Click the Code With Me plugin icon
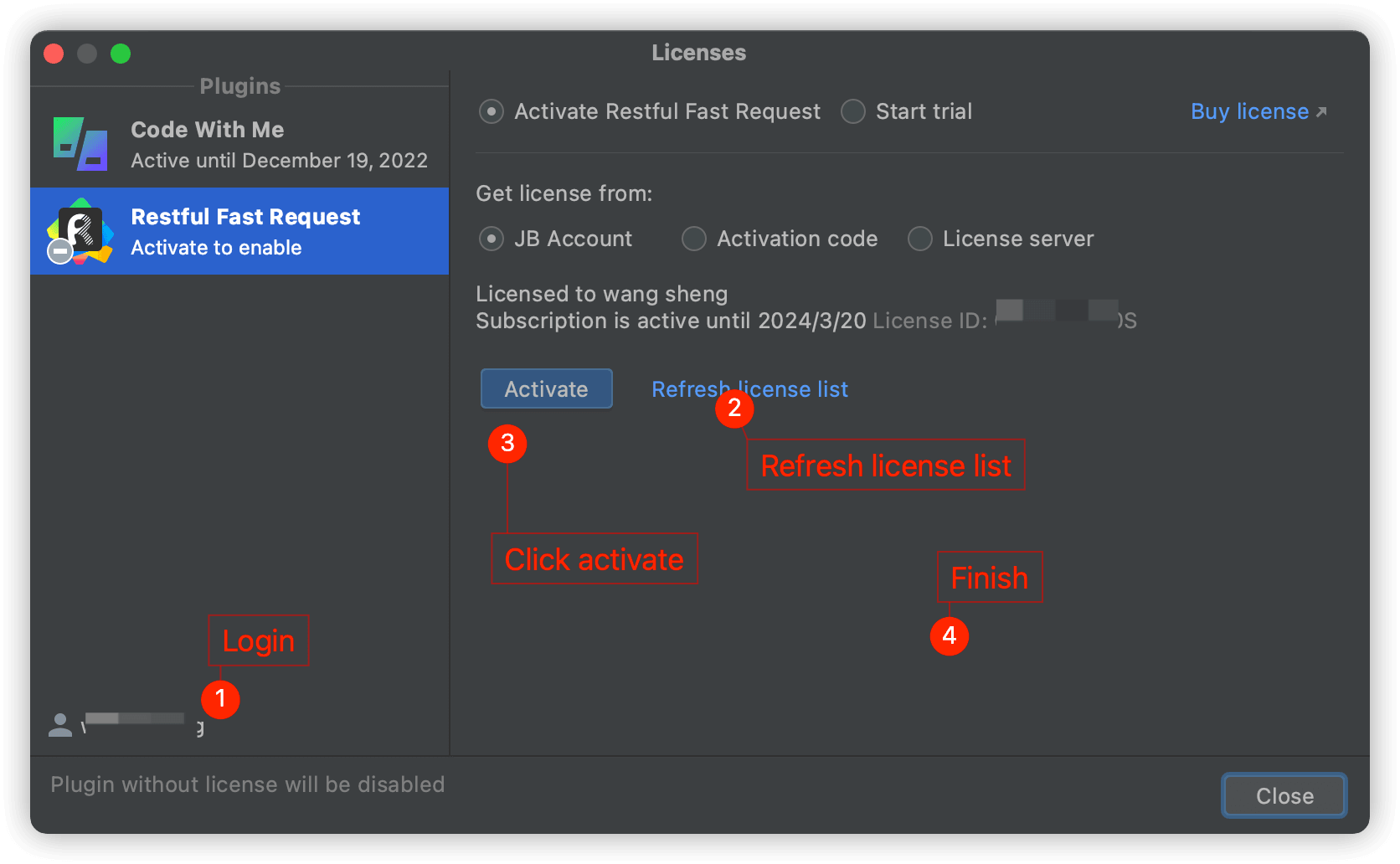The width and height of the screenshot is (1400, 864). [x=80, y=144]
